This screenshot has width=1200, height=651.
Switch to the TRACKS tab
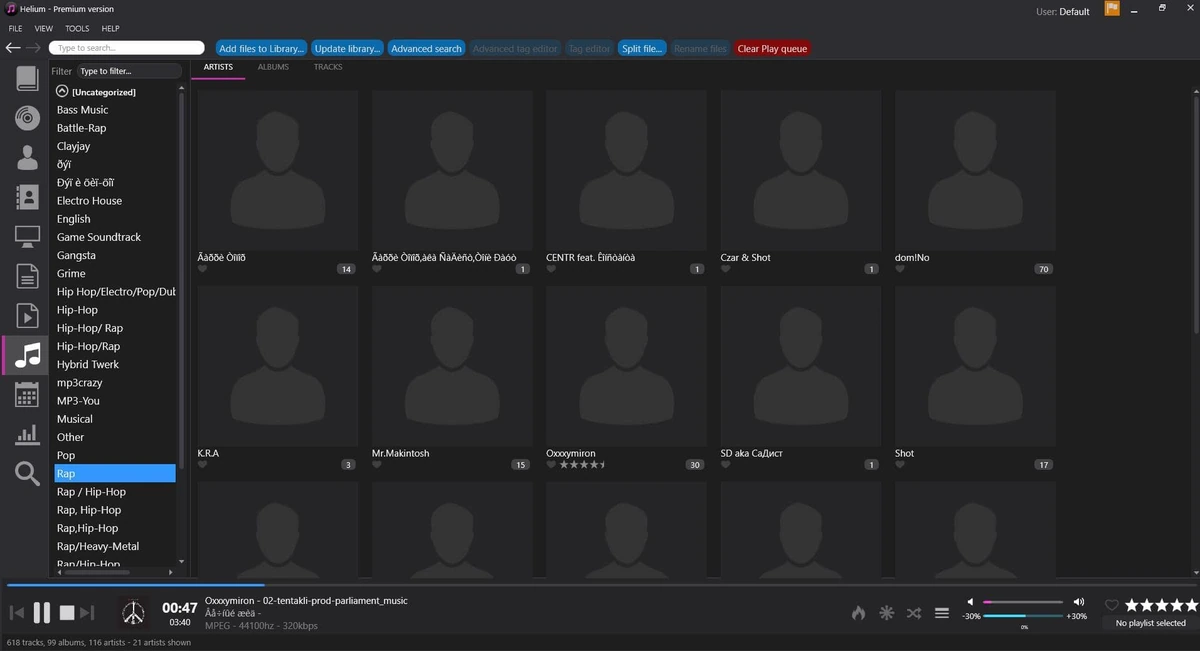click(x=328, y=67)
